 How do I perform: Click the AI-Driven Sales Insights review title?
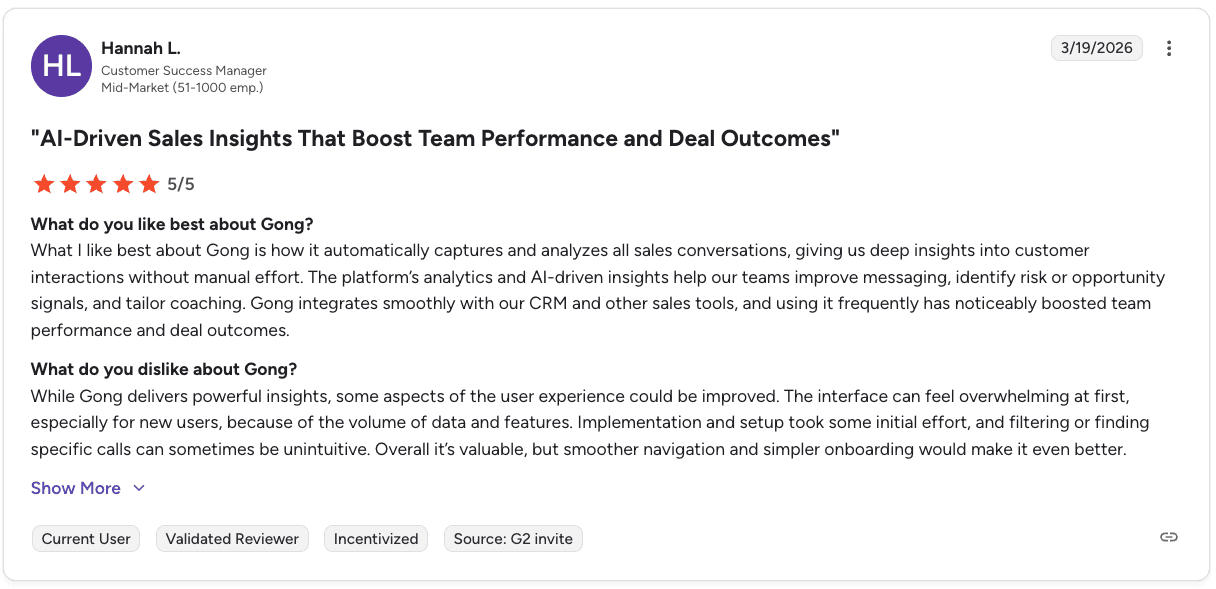point(435,138)
